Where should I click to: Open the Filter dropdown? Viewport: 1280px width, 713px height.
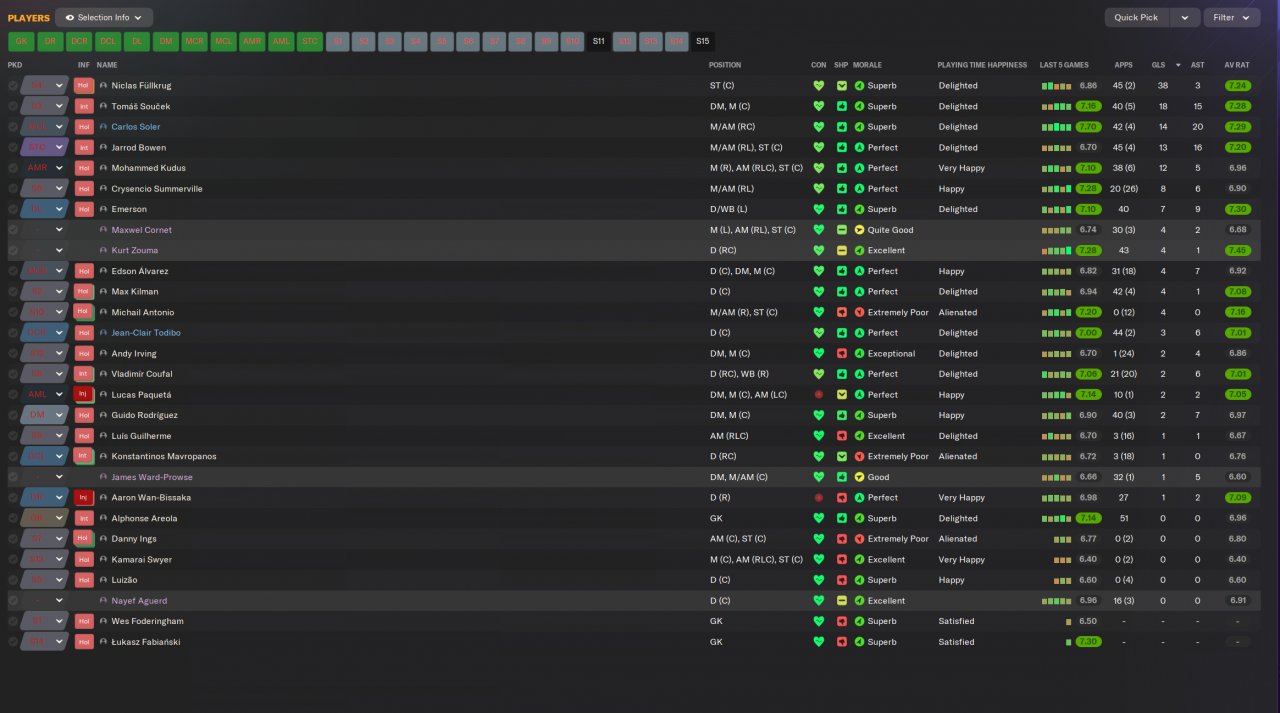[x=1231, y=17]
